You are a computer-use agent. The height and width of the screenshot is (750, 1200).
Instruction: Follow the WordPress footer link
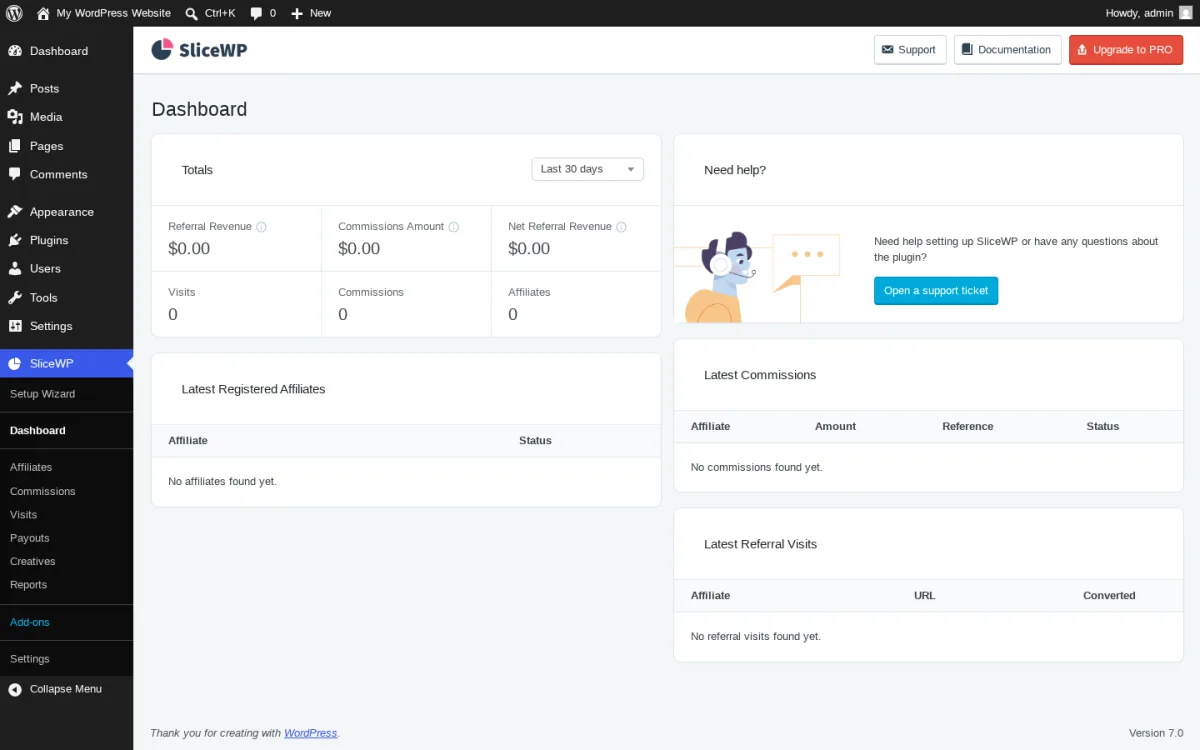click(311, 733)
